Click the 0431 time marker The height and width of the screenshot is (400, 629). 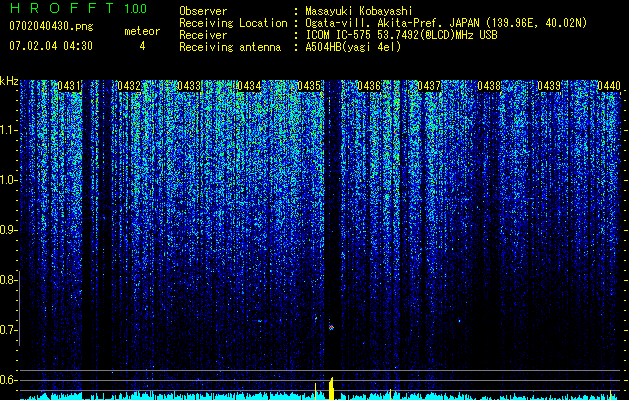tap(69, 86)
